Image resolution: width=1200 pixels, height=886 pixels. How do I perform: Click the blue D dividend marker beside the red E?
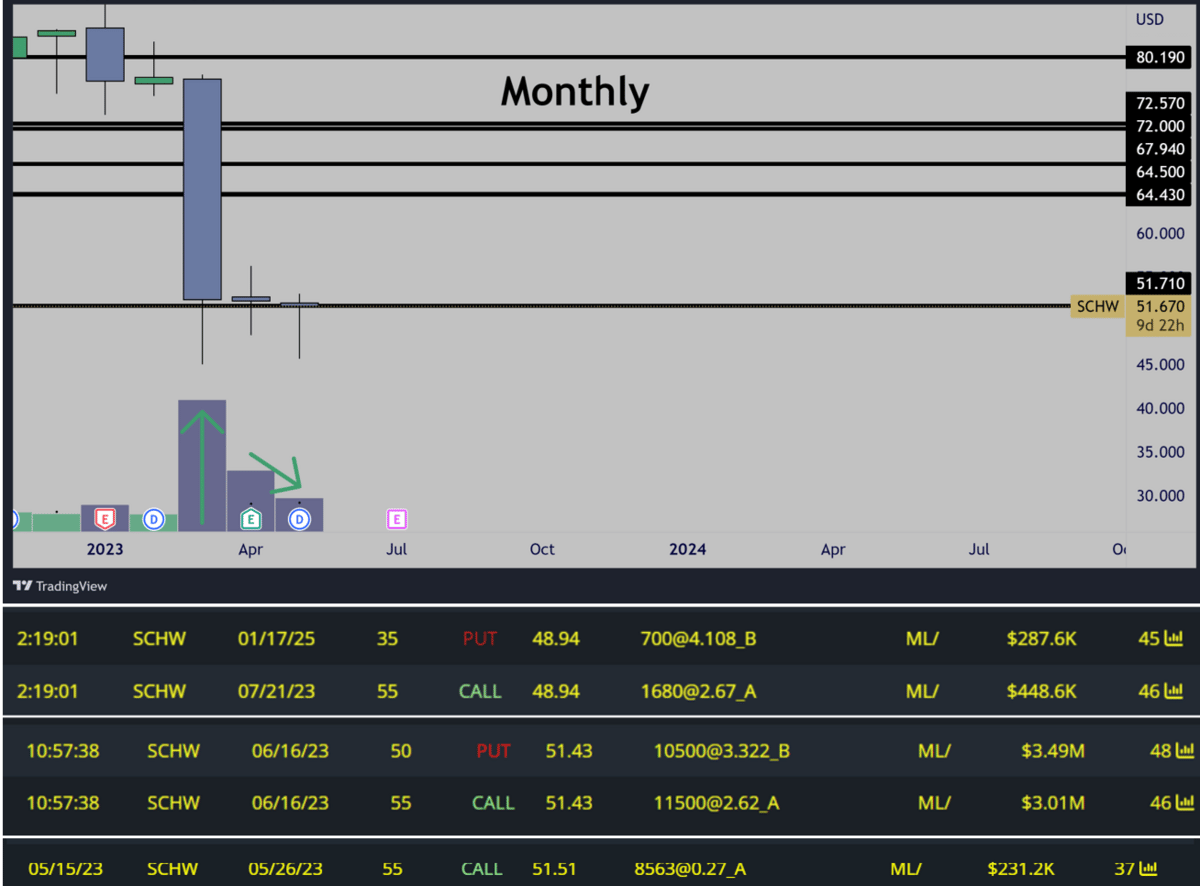(x=154, y=519)
